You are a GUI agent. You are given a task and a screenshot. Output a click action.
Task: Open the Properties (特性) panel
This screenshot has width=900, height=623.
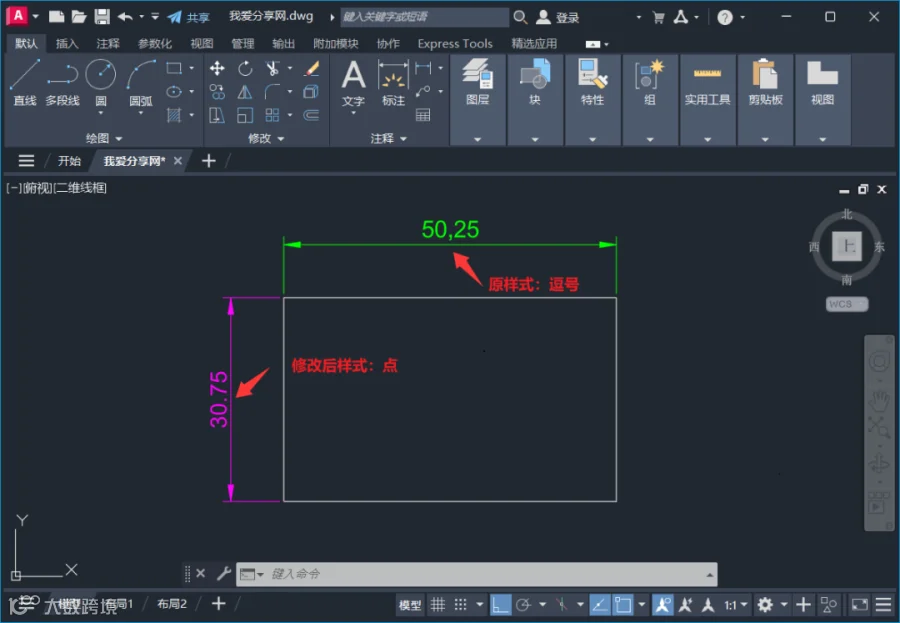click(592, 83)
